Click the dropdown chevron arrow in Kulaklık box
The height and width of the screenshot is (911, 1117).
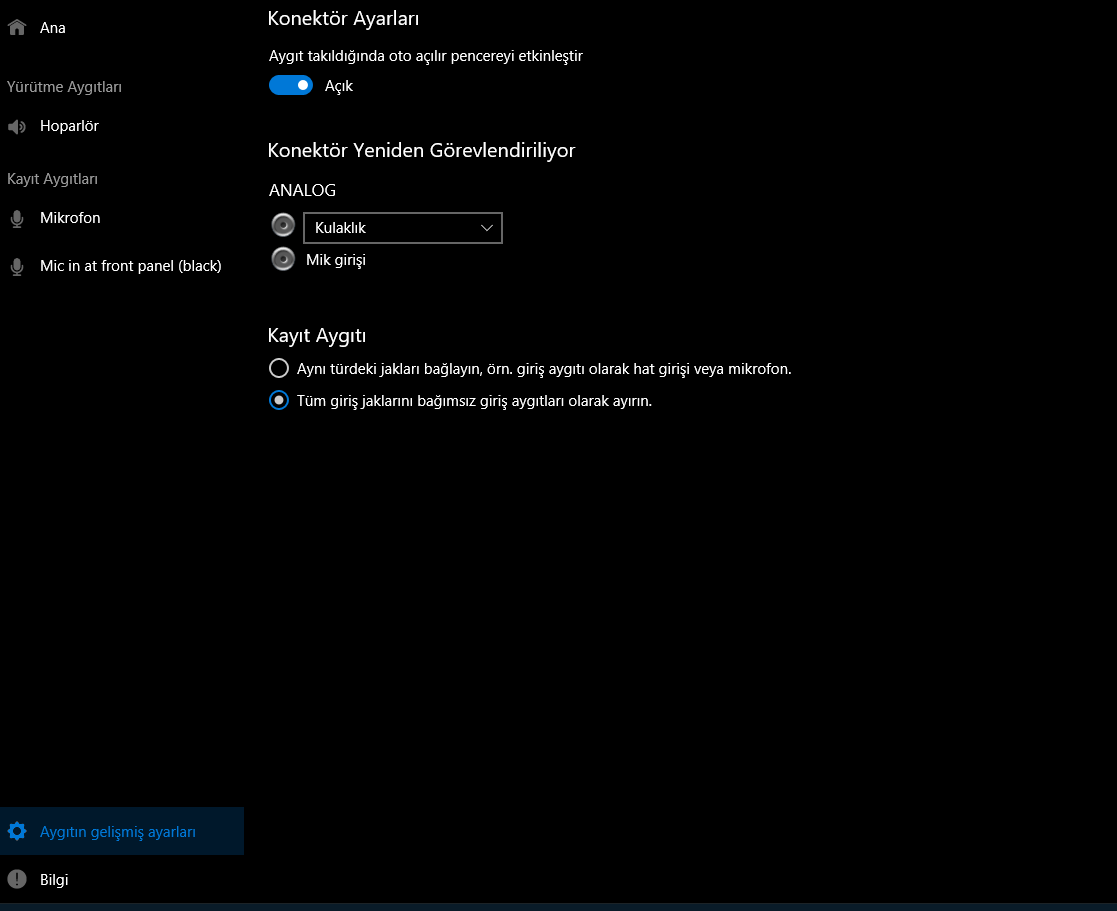(487, 228)
